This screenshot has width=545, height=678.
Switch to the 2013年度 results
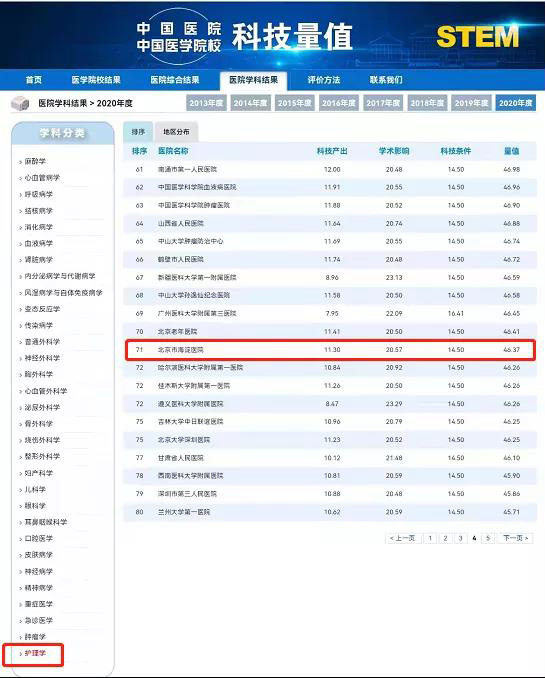click(206, 103)
